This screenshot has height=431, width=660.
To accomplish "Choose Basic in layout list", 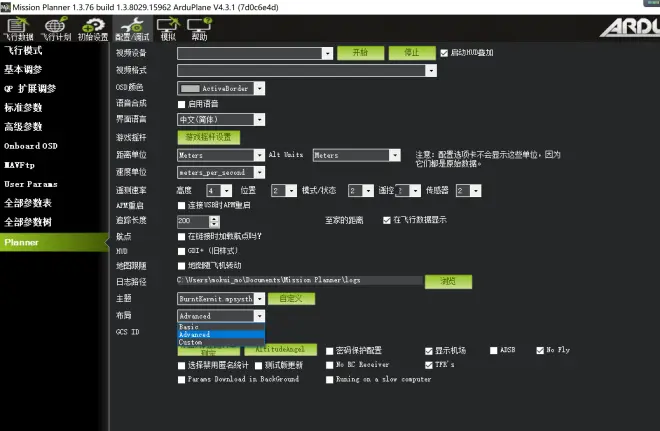I will [221, 327].
